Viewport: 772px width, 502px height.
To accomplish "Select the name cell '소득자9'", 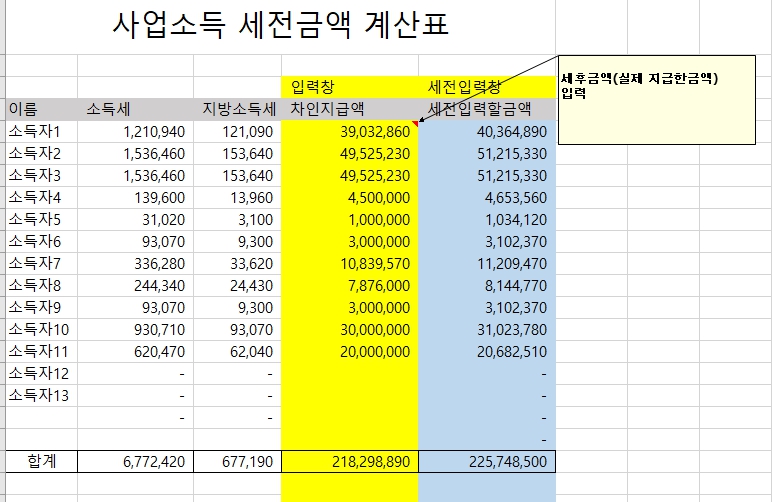I will tap(41, 308).
